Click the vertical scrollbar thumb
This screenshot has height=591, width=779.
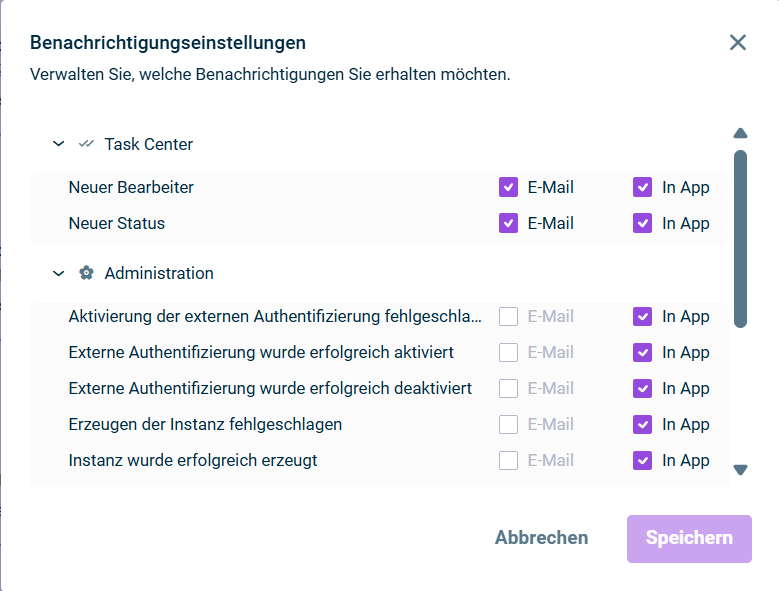click(x=740, y=238)
